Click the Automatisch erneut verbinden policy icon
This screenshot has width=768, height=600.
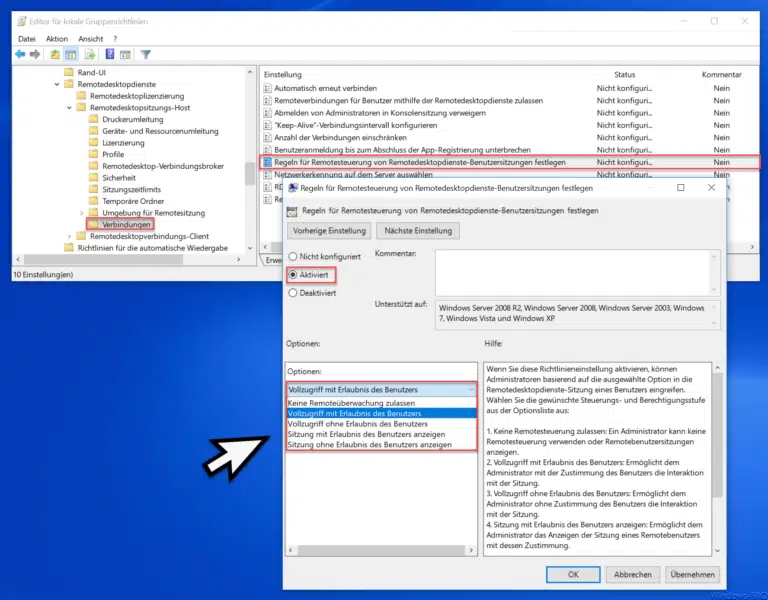[x=266, y=88]
